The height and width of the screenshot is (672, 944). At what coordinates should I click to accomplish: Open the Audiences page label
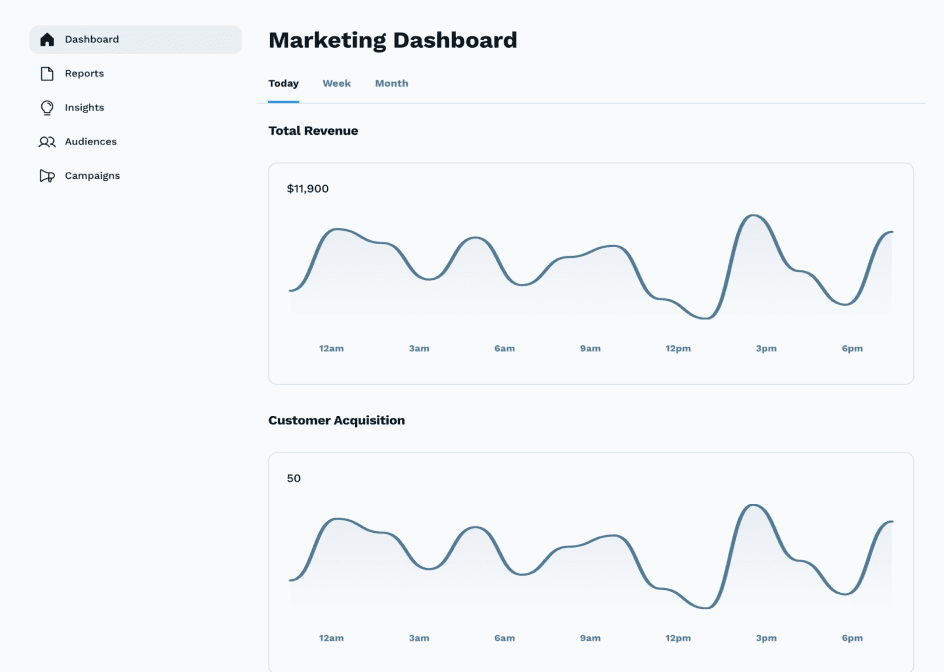point(91,142)
